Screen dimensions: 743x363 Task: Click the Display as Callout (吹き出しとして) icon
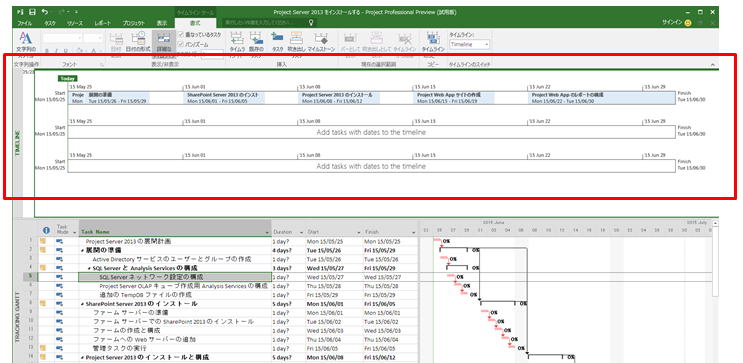pos(376,38)
